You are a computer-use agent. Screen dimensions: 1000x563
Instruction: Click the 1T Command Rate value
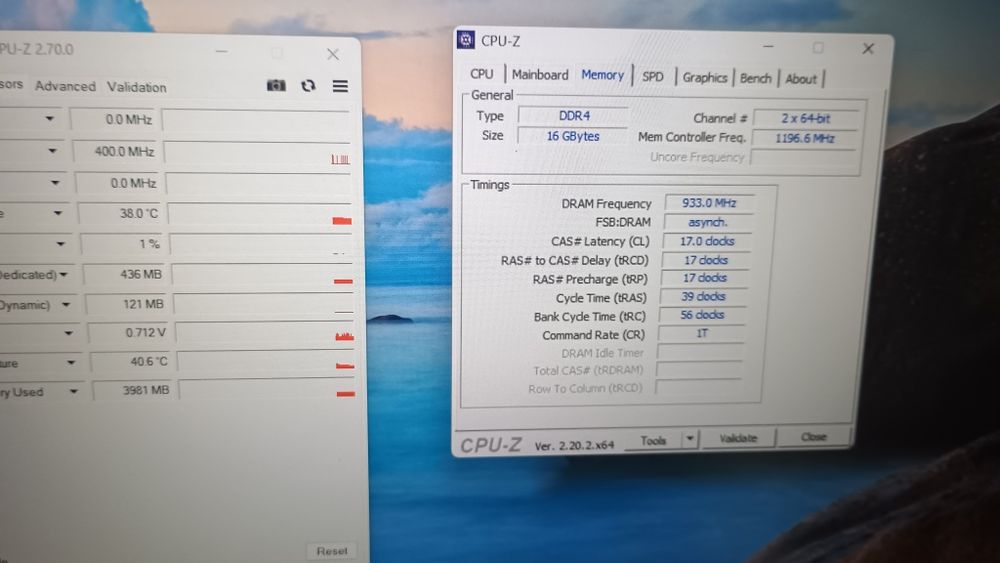(x=702, y=333)
